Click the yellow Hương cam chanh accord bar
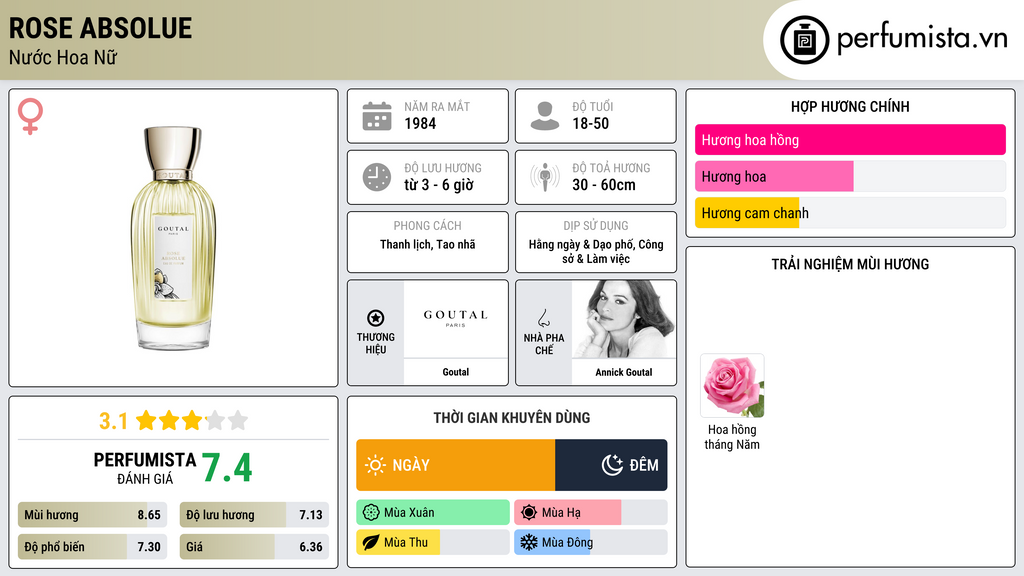The width and height of the screenshot is (1024, 576). click(747, 213)
